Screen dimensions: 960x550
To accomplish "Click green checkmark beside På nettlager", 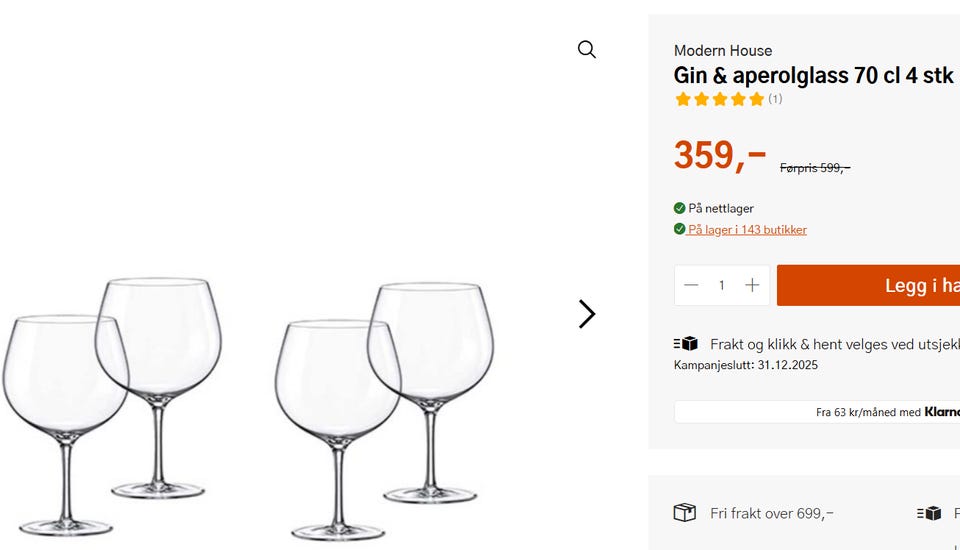I will click(x=680, y=209).
